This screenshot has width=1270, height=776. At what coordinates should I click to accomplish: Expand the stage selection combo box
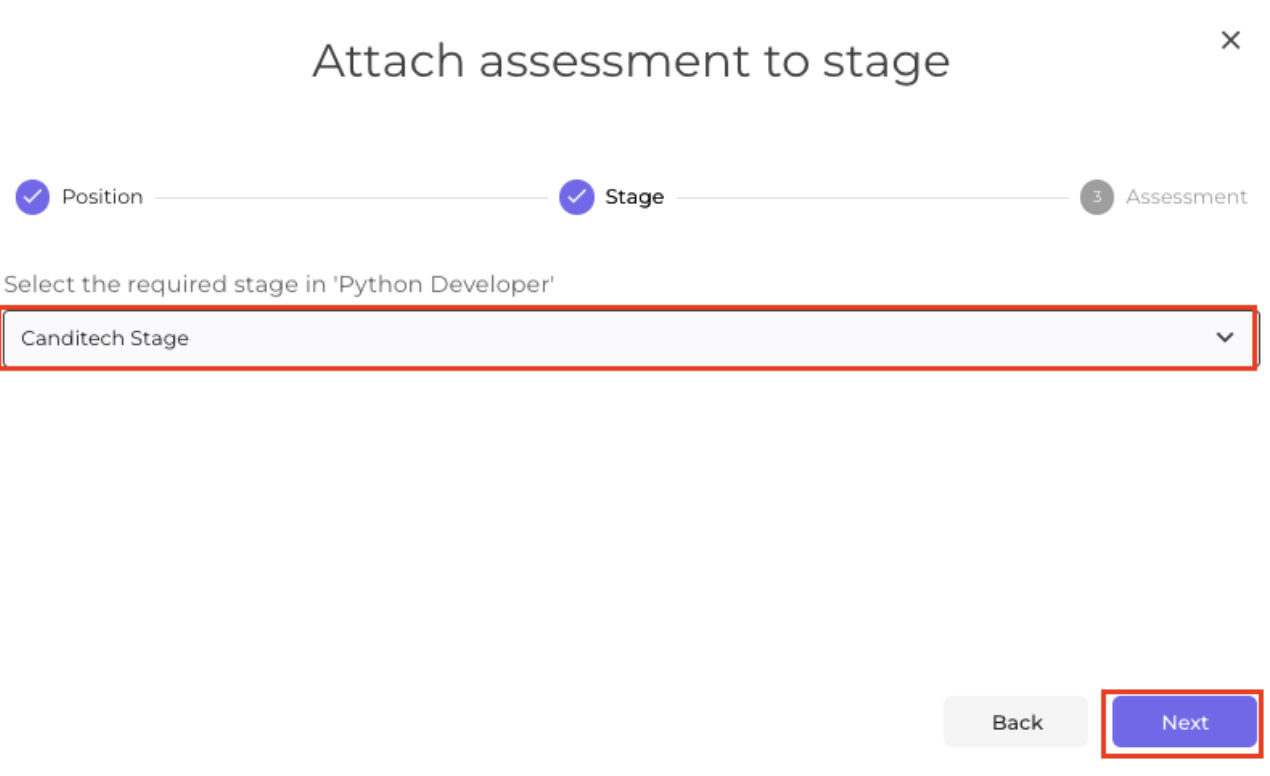pos(630,338)
